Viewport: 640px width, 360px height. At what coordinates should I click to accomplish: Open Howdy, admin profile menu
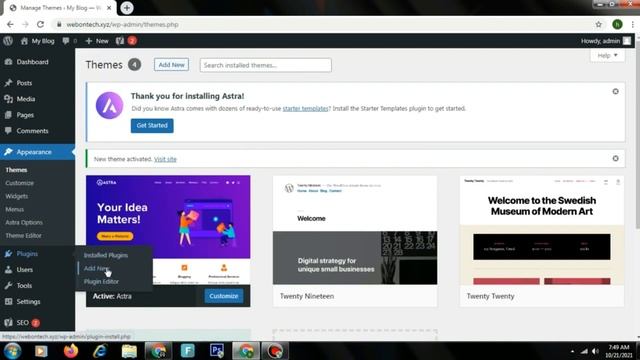pyautogui.click(x=605, y=41)
